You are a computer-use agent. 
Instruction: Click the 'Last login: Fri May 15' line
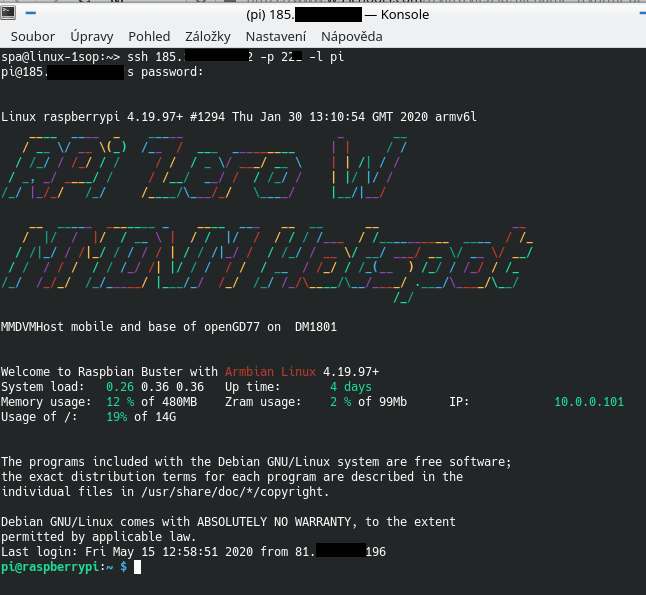click(x=193, y=552)
